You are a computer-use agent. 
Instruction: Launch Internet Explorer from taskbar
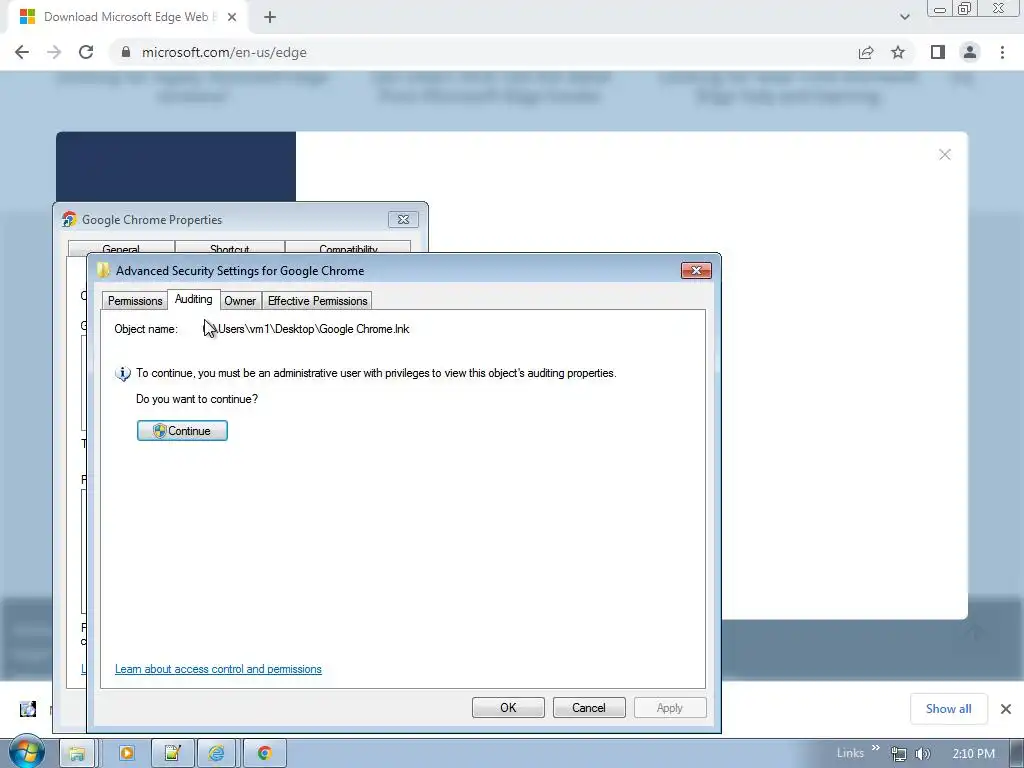(217, 753)
